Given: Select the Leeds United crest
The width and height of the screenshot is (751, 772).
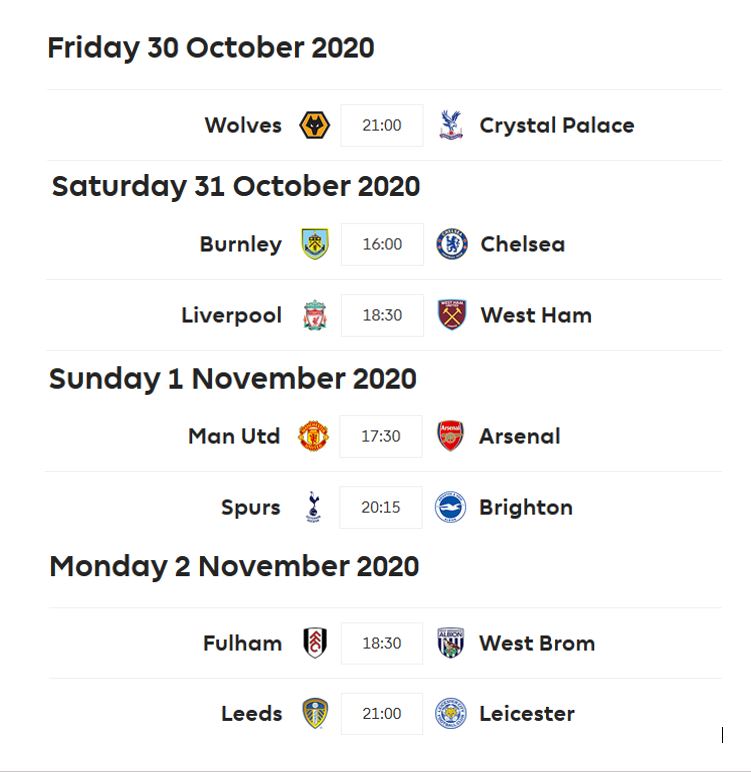Looking at the screenshot, I should 315,713.
